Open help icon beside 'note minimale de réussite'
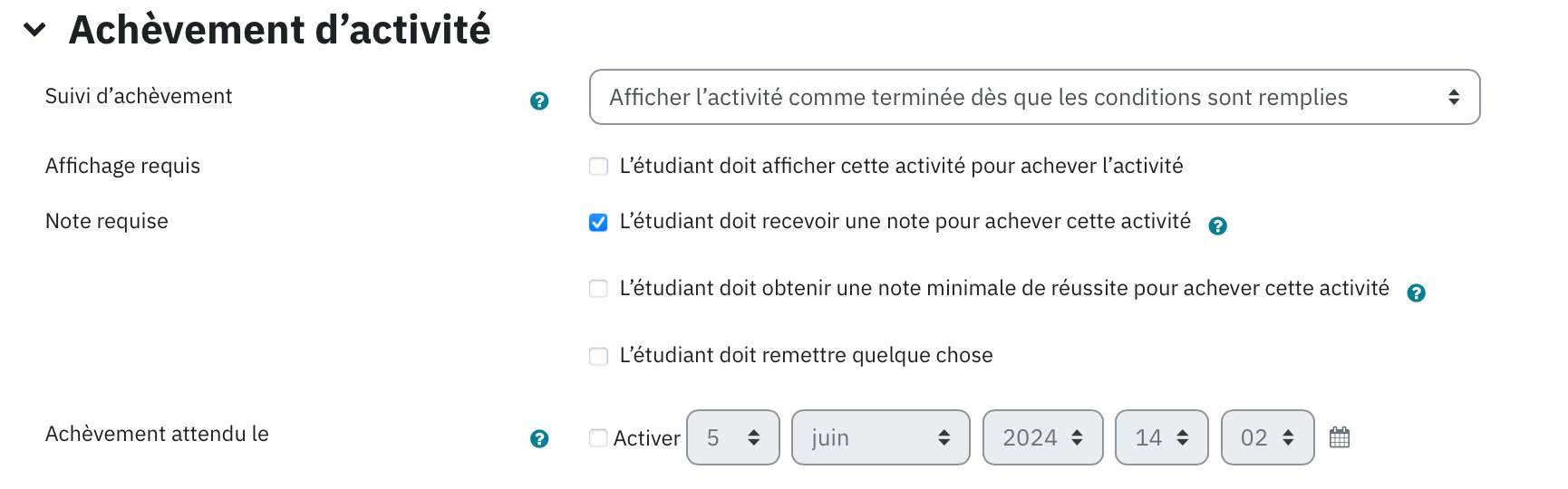This screenshot has height=489, width=1568. point(1417,292)
